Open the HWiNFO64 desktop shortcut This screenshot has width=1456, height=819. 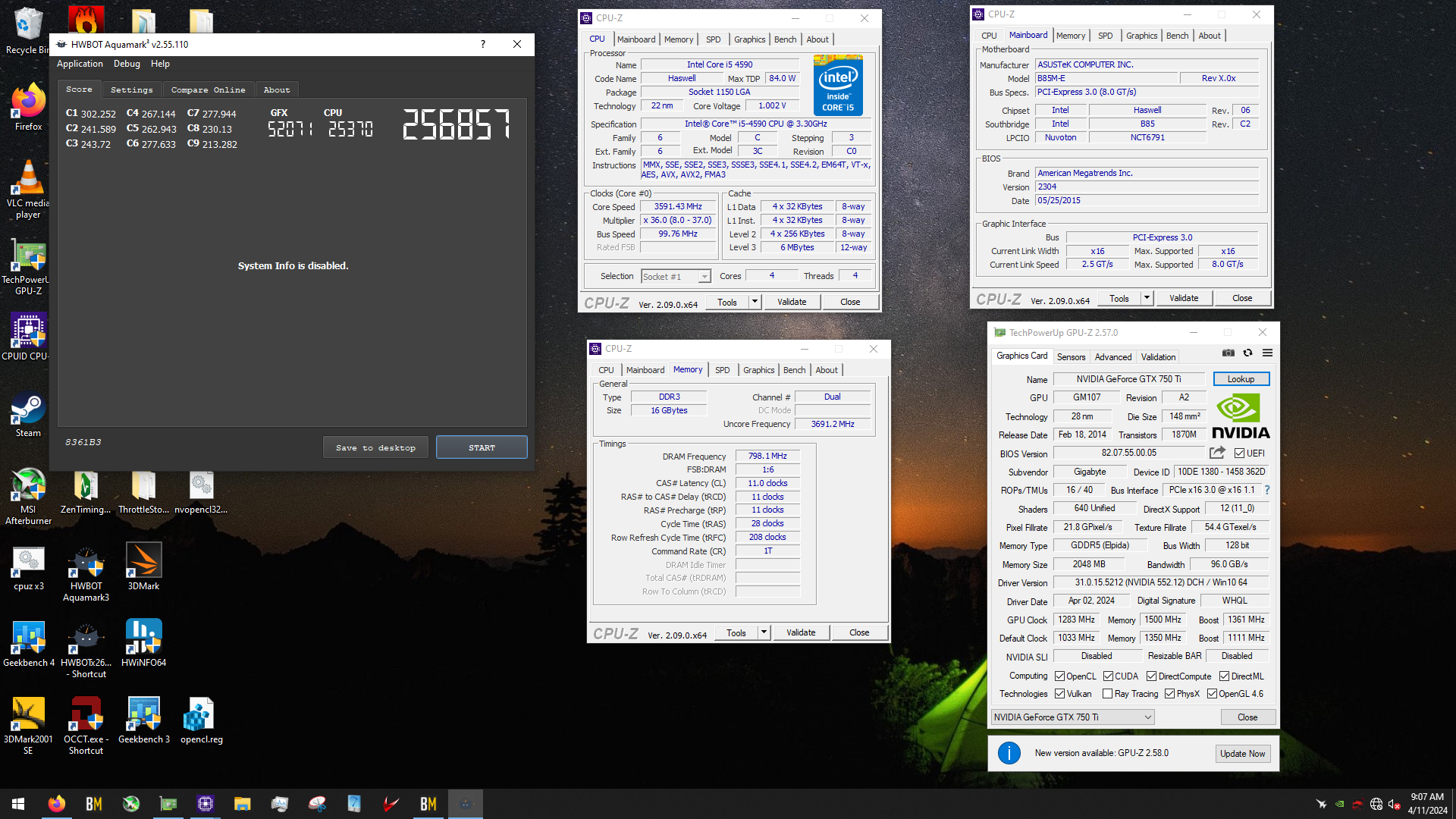143,643
